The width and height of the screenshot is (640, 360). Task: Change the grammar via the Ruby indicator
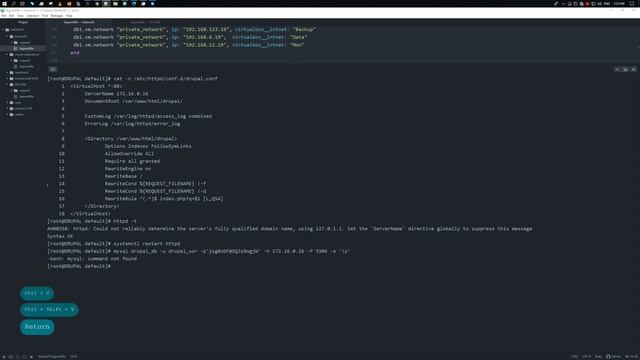click(x=599, y=356)
